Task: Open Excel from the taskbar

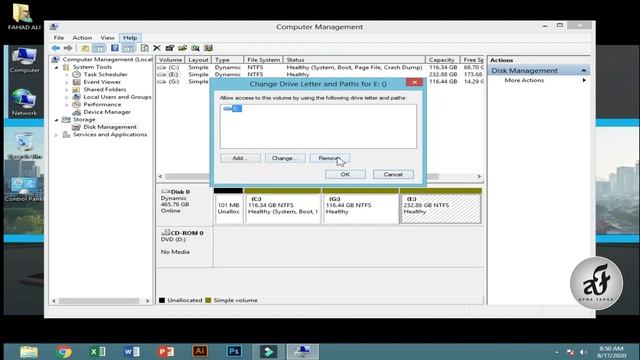Action: click(98, 351)
